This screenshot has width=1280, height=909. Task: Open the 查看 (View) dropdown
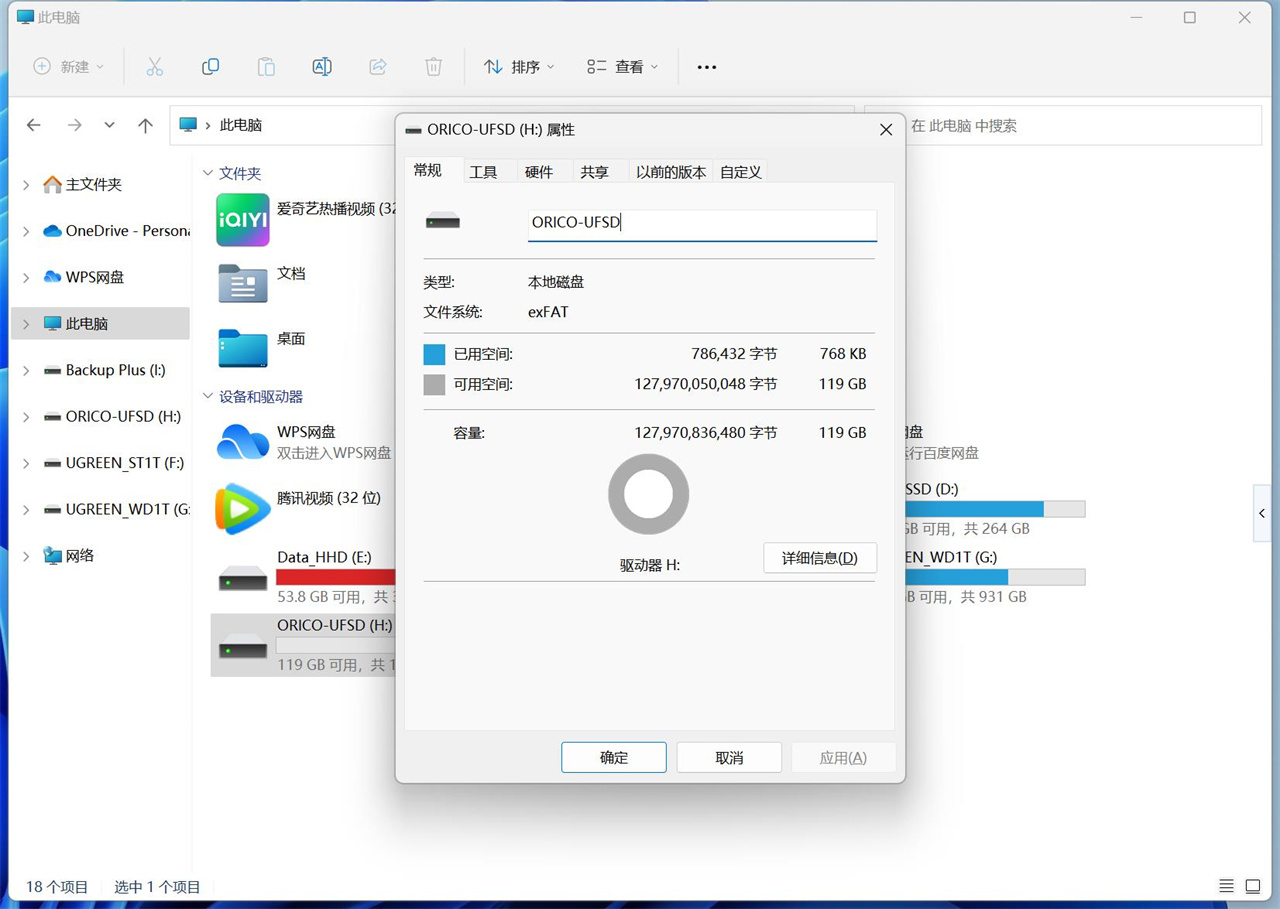tap(622, 67)
